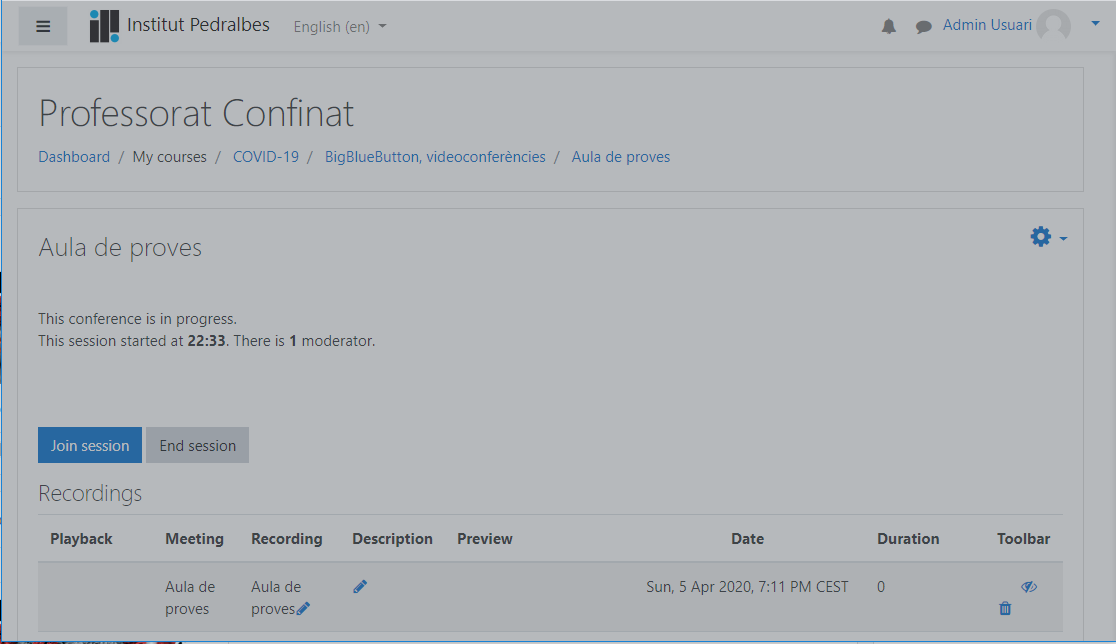
Task: Open the user menu arrow beside avatar
Action: tap(1095, 23)
